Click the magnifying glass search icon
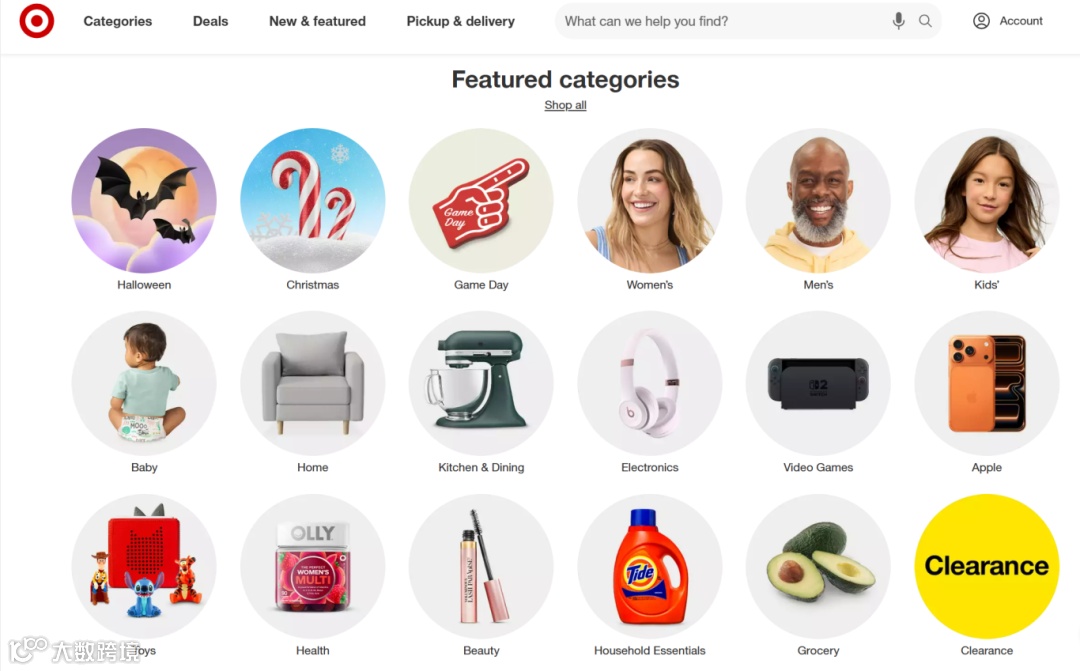This screenshot has height=671, width=1080. (925, 21)
